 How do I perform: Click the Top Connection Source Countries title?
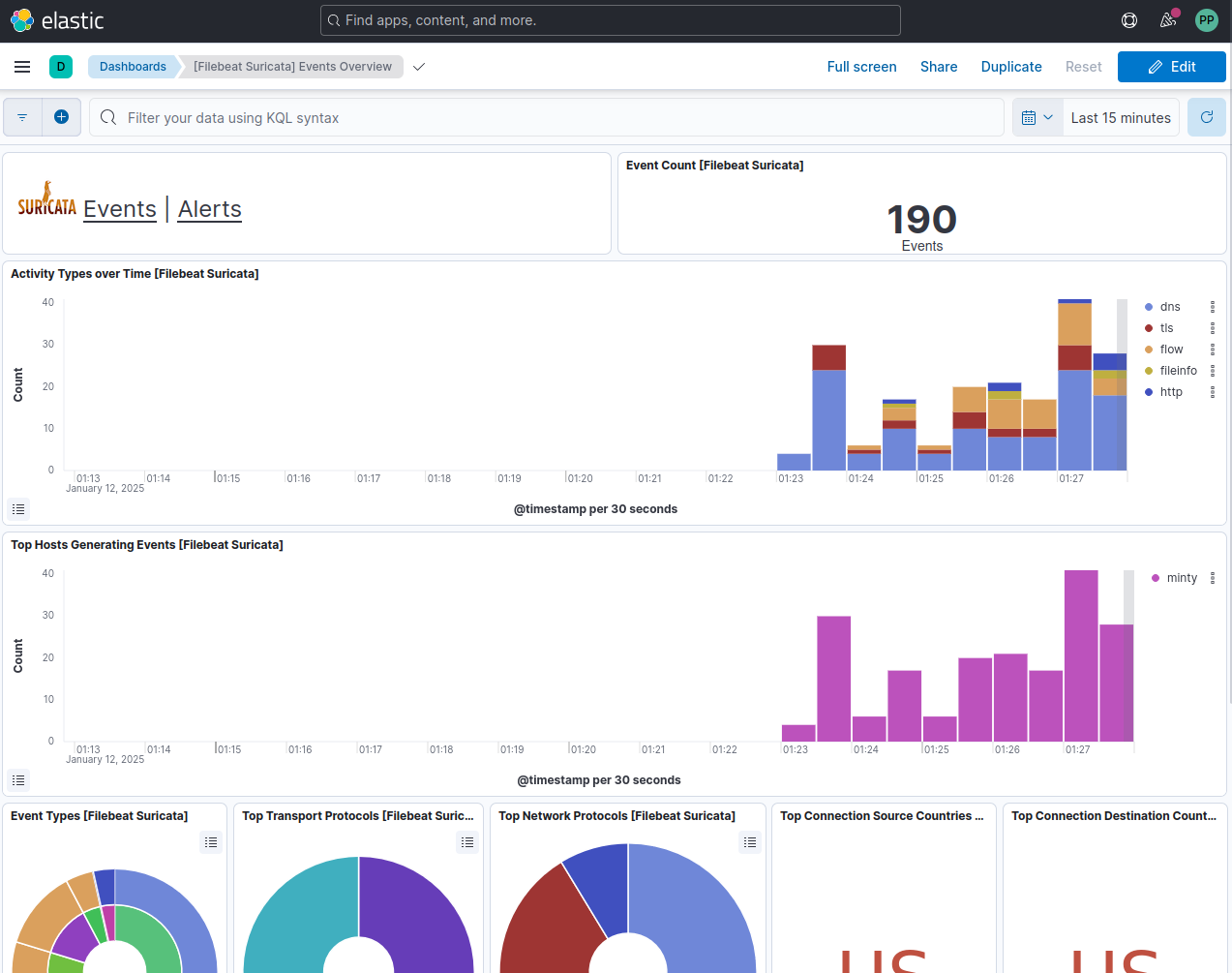tap(882, 816)
